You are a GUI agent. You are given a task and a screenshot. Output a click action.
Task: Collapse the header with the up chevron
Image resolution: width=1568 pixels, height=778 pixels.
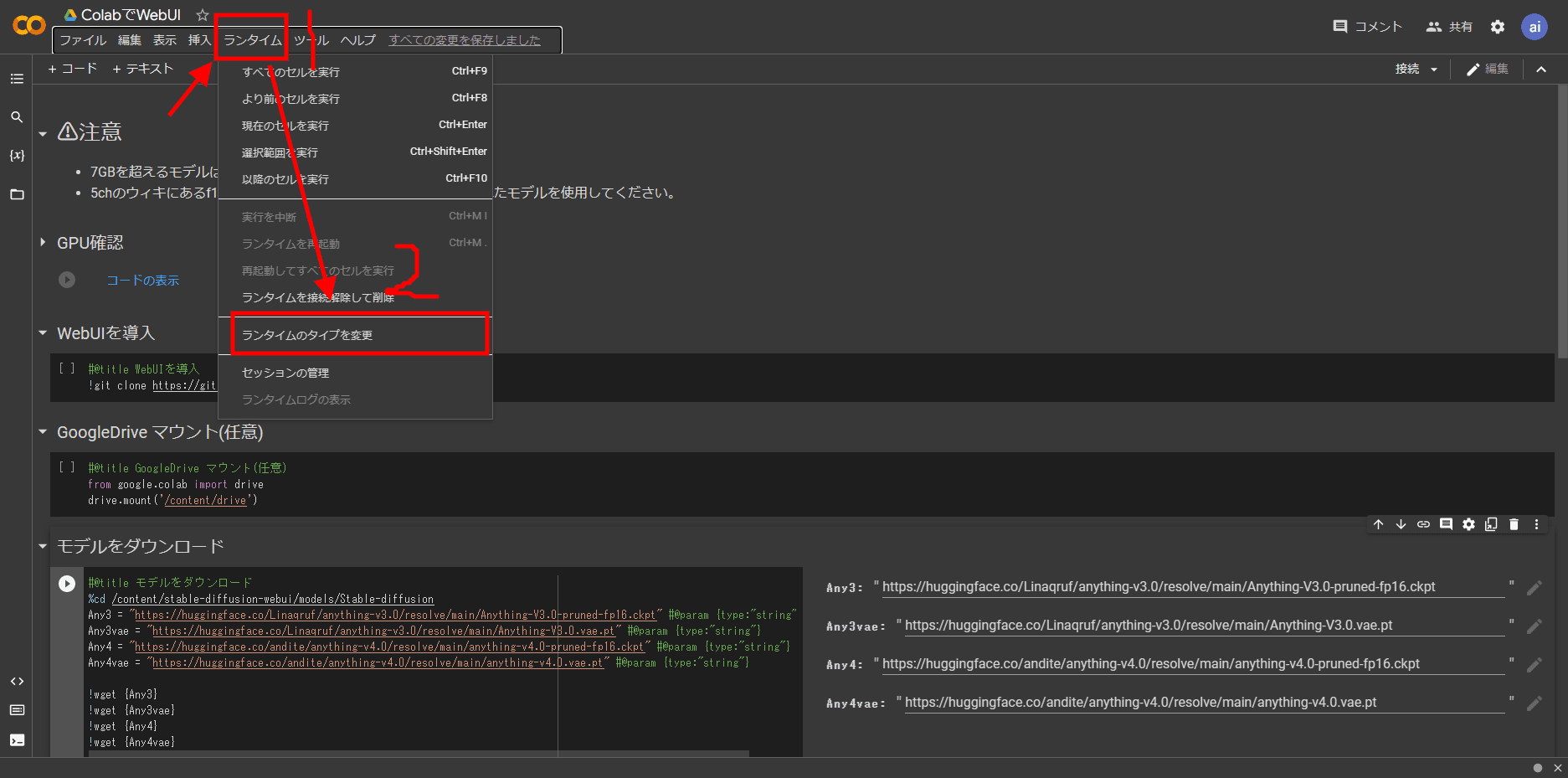tap(1541, 70)
